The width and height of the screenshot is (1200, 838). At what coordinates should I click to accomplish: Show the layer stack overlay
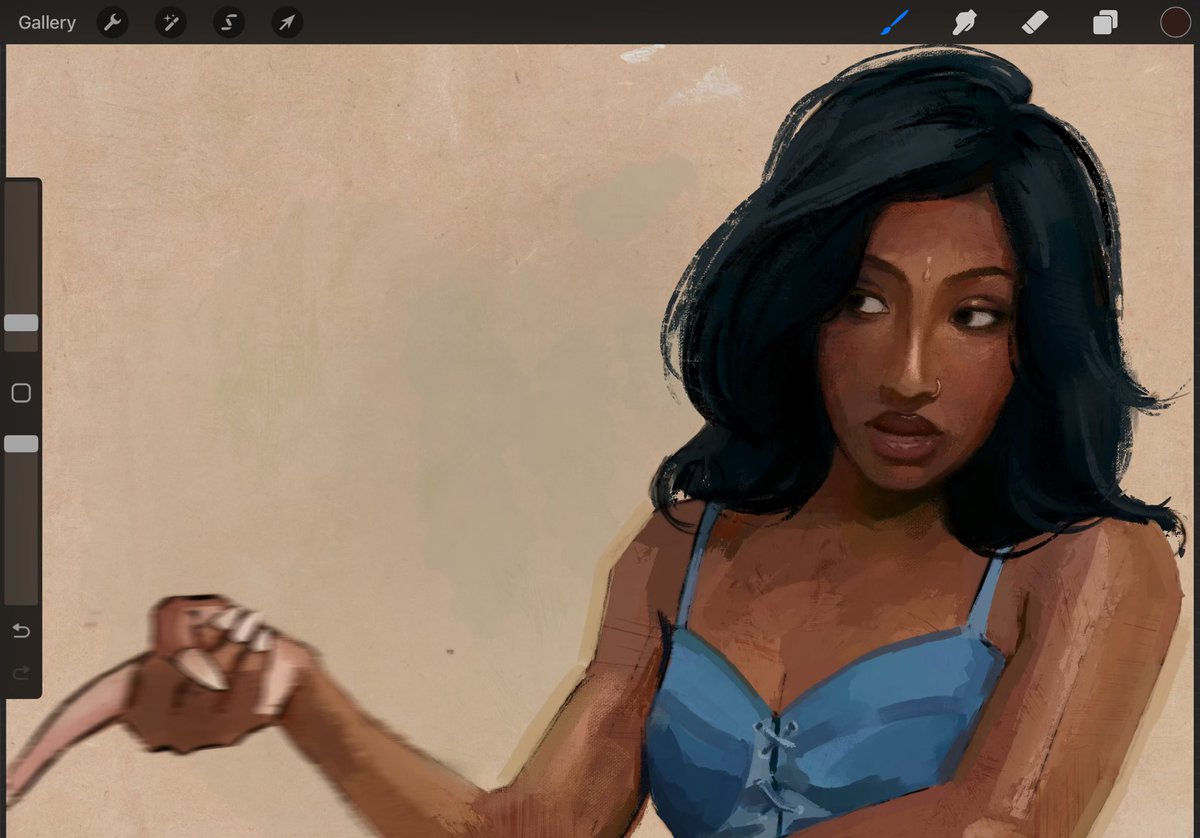tap(1105, 22)
